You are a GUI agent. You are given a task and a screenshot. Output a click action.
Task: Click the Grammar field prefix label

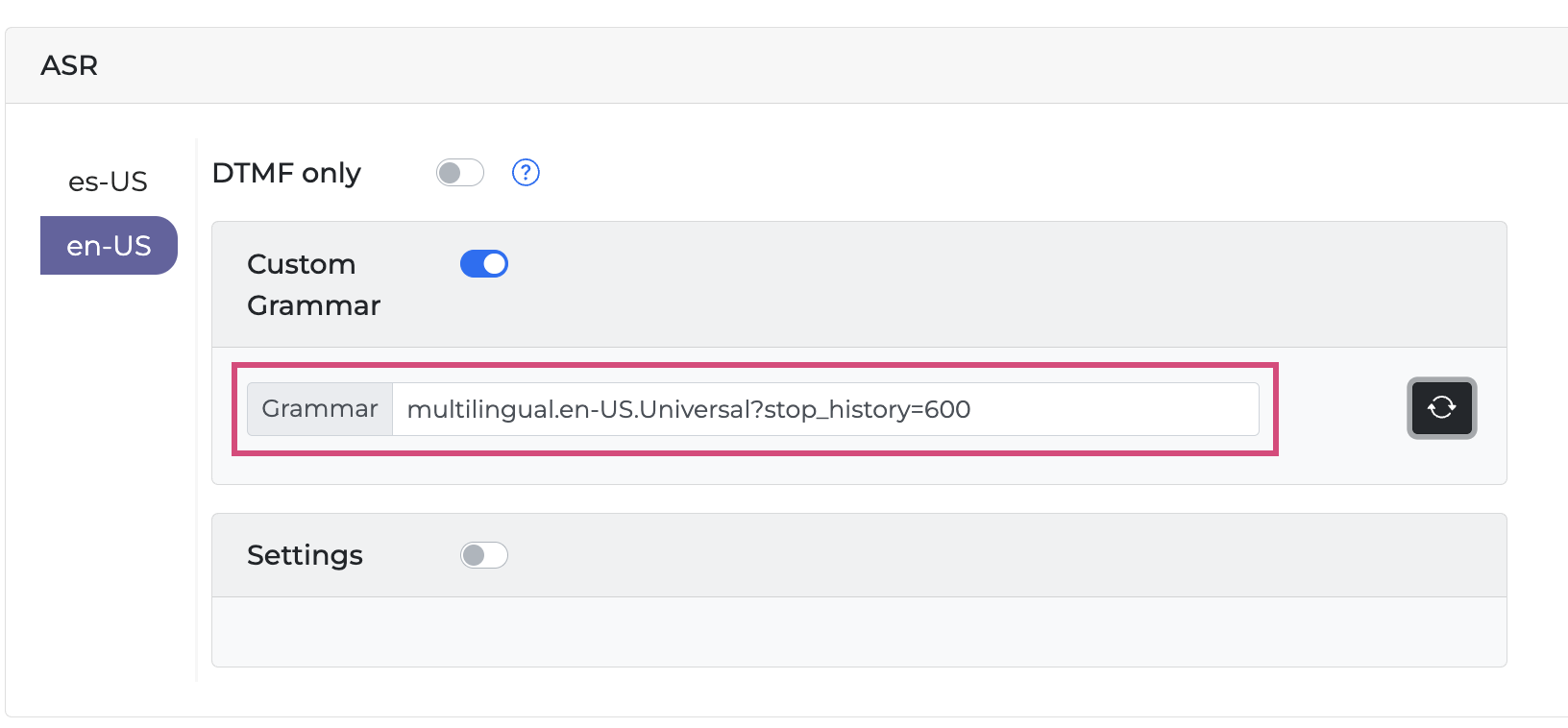[x=320, y=409]
